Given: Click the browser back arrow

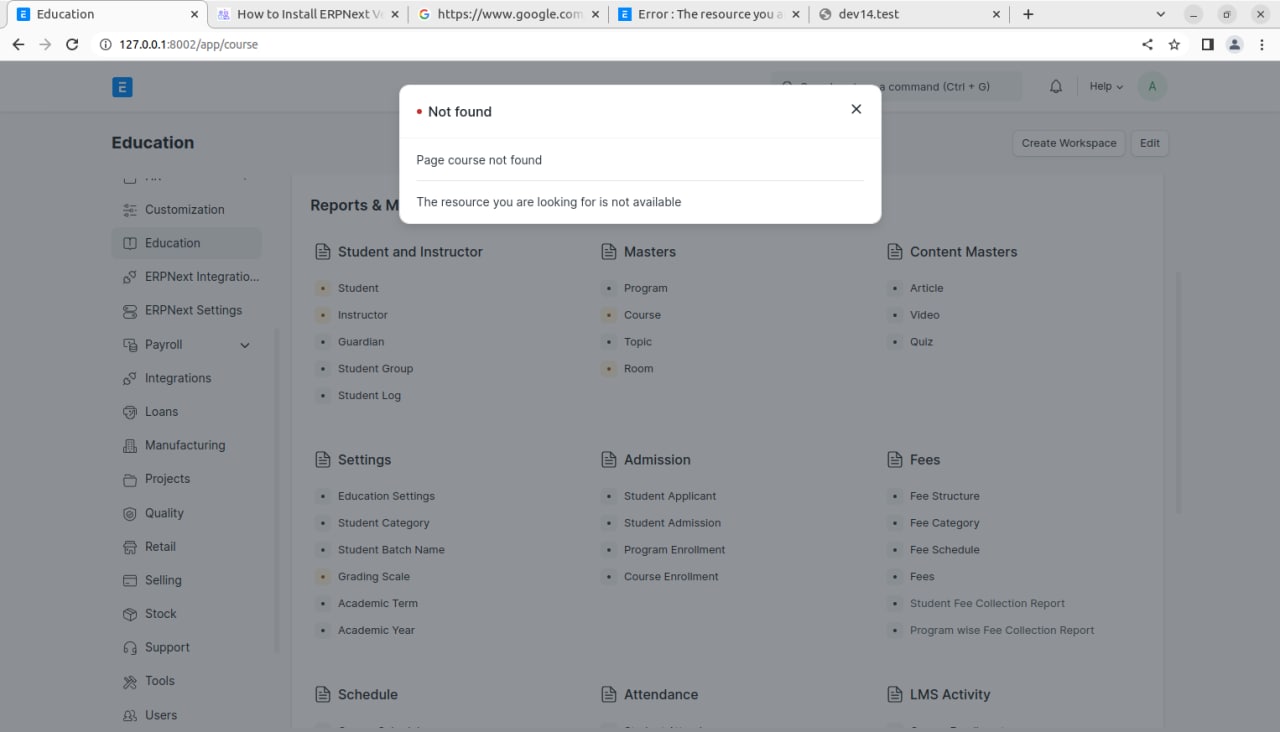Looking at the screenshot, I should (18, 44).
